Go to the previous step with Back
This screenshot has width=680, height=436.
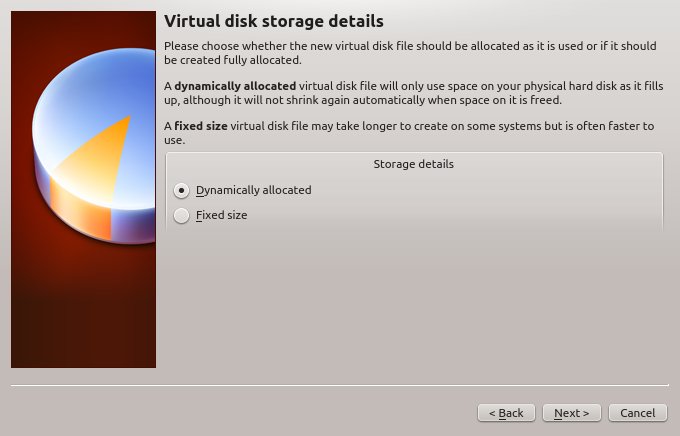[x=506, y=413]
